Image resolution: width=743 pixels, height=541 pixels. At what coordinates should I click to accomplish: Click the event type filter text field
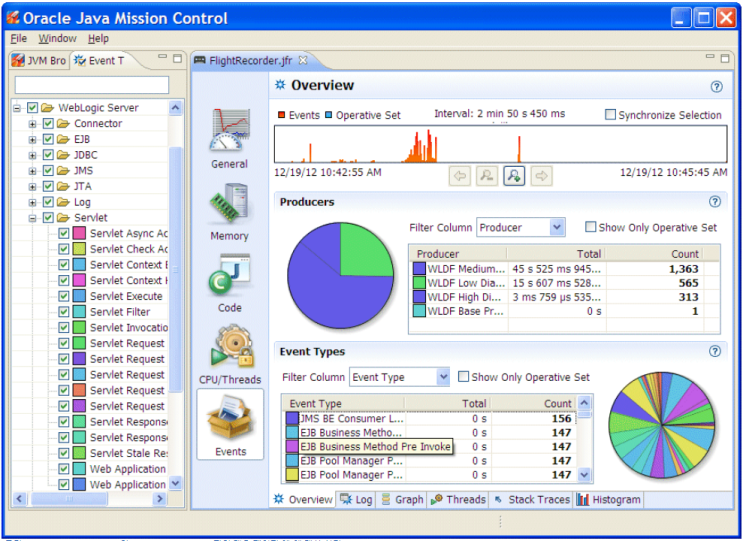pos(92,85)
